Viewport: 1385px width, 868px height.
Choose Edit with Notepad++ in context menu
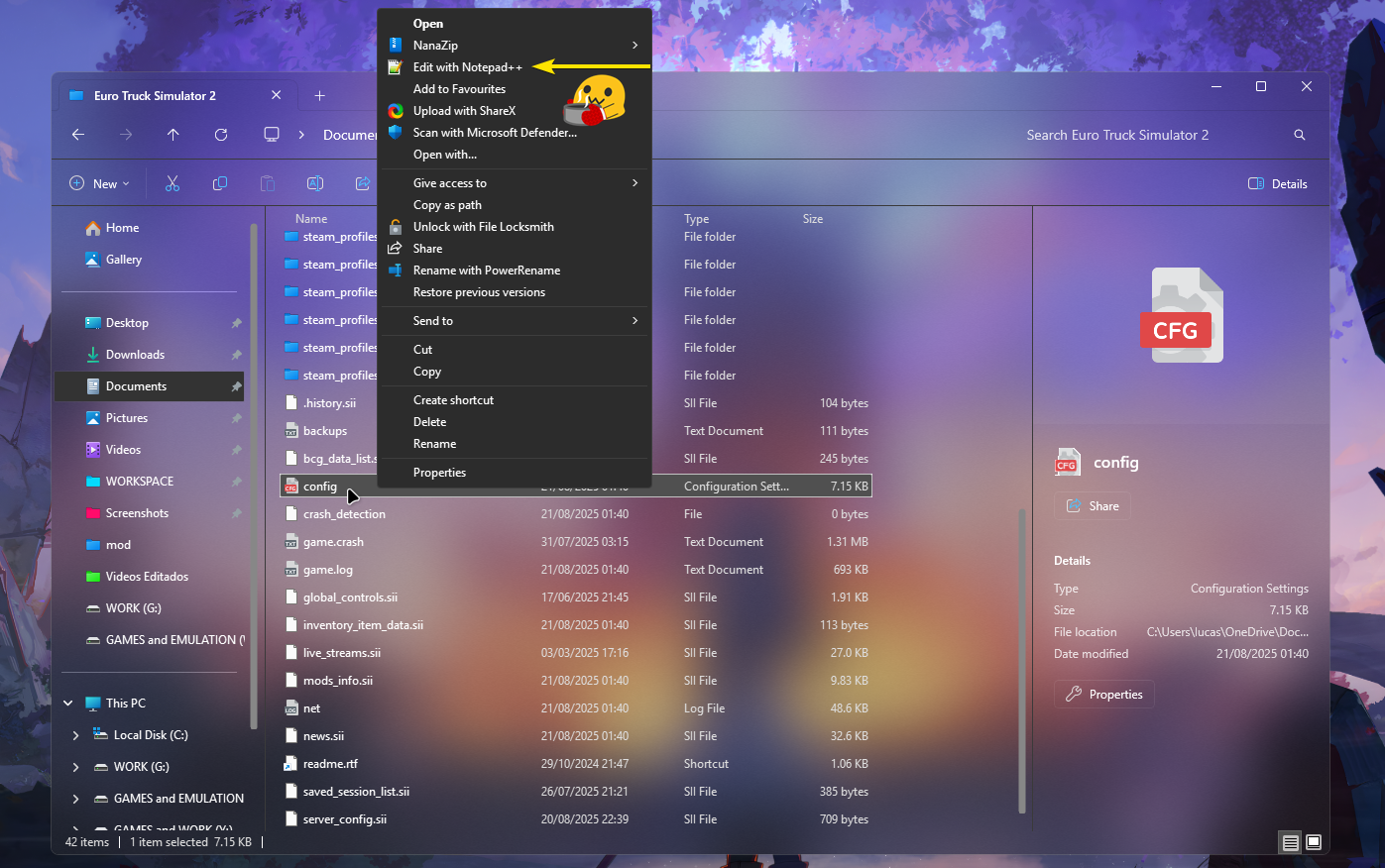coord(515,67)
